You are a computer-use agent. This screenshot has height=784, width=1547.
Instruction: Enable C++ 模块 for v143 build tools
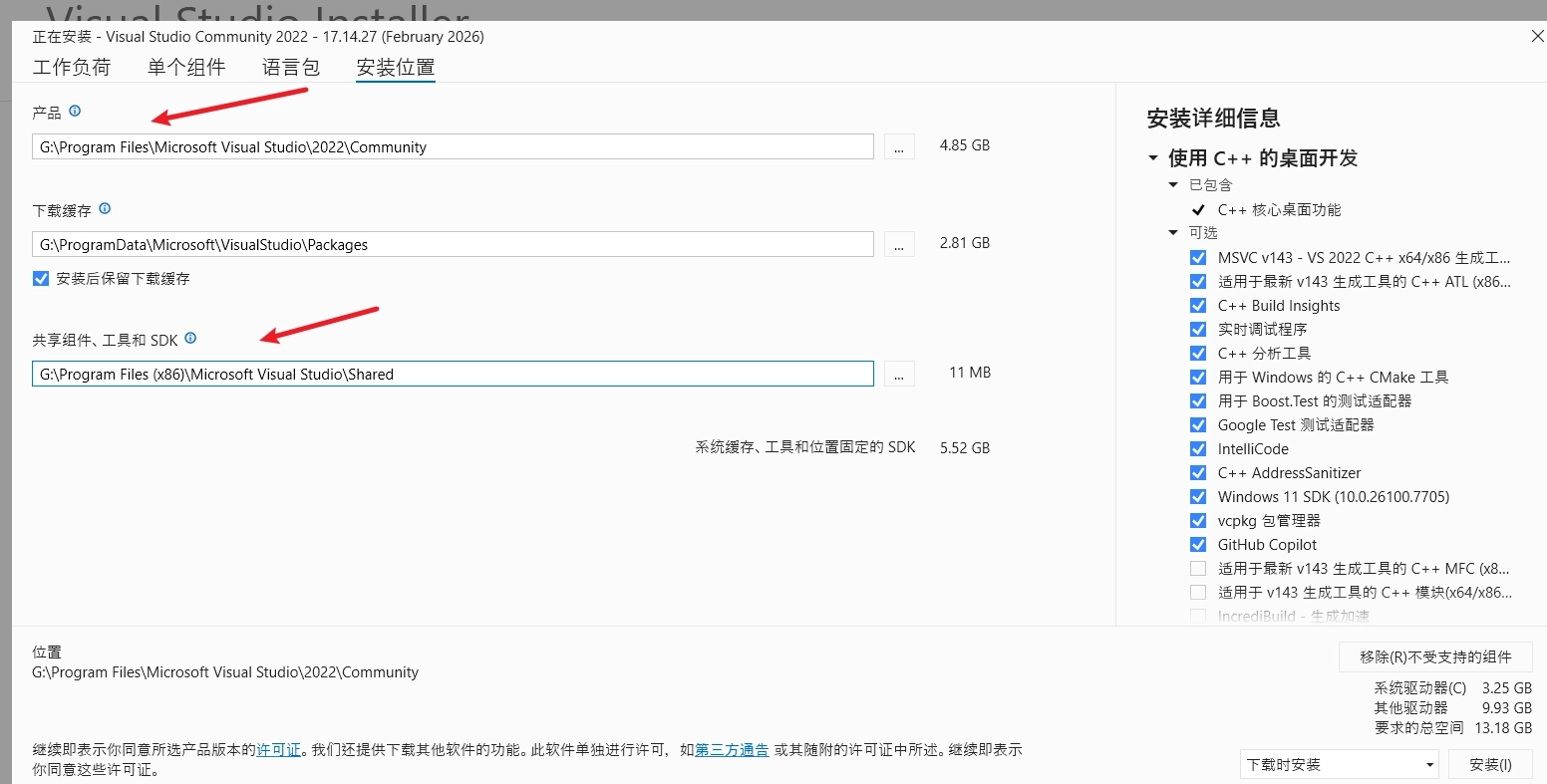click(1198, 593)
